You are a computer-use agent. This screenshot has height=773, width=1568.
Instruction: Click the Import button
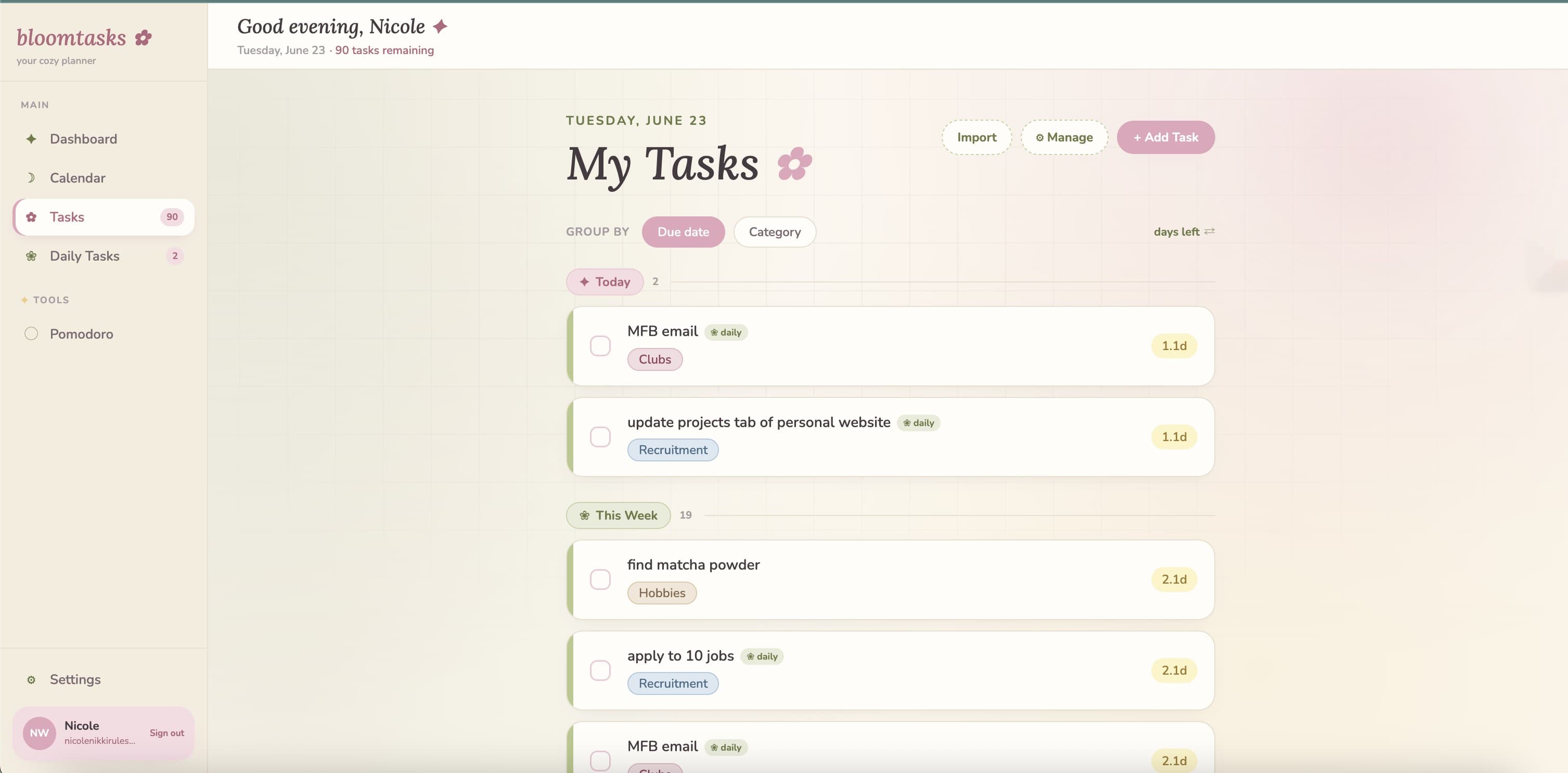(976, 137)
